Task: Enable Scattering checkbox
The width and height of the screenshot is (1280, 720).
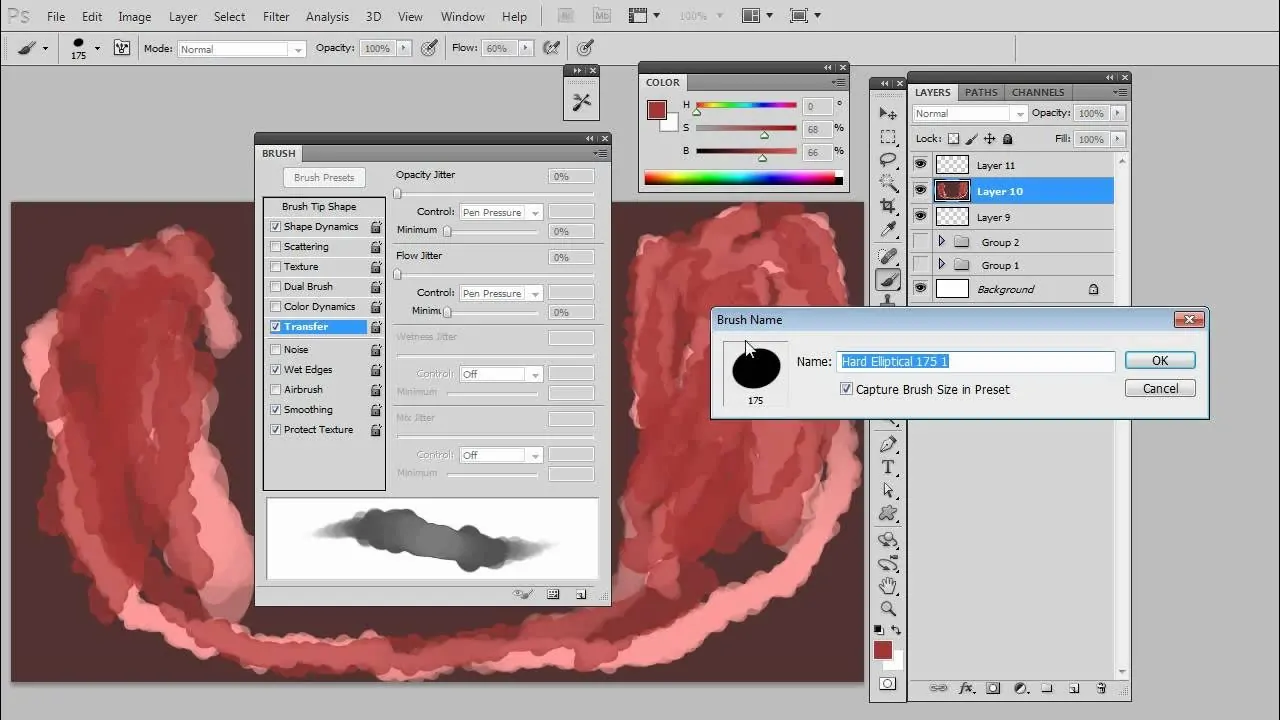Action: [x=276, y=247]
